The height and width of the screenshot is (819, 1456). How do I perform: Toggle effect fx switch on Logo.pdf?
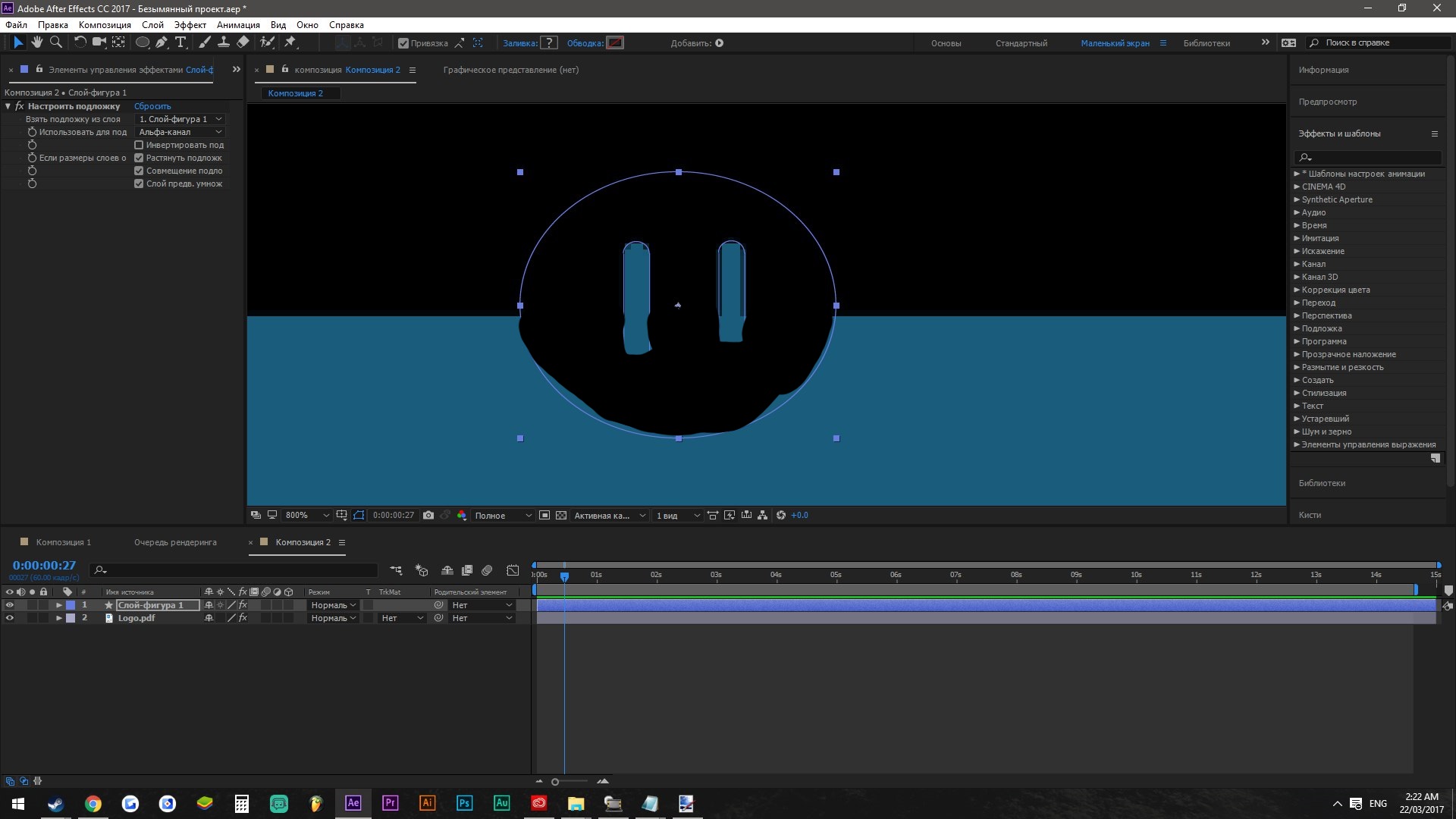click(x=243, y=618)
